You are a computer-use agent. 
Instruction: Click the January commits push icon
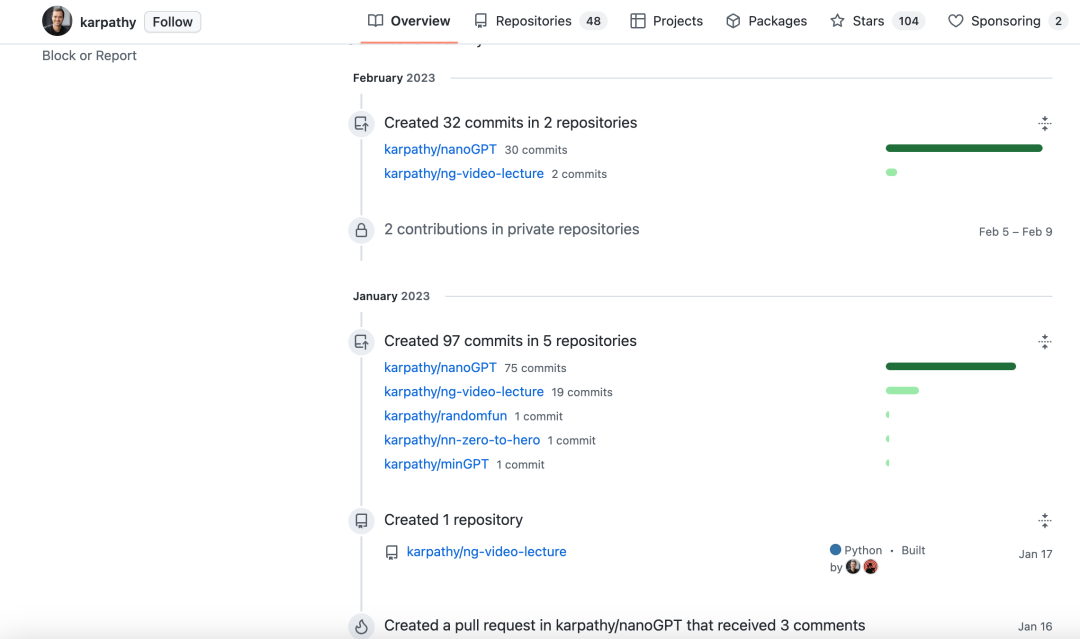pos(361,342)
